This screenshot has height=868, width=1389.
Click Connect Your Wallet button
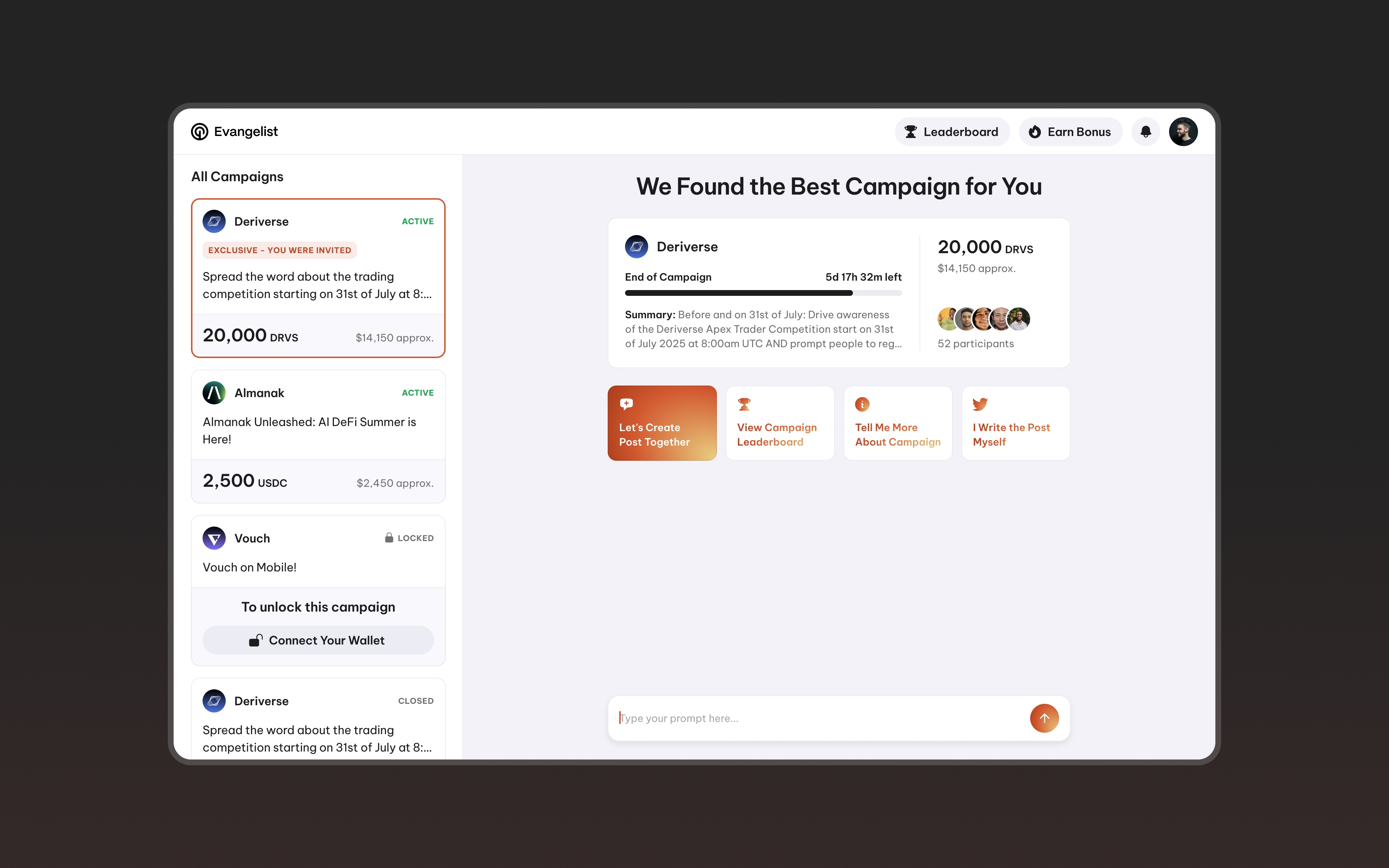[x=318, y=640]
